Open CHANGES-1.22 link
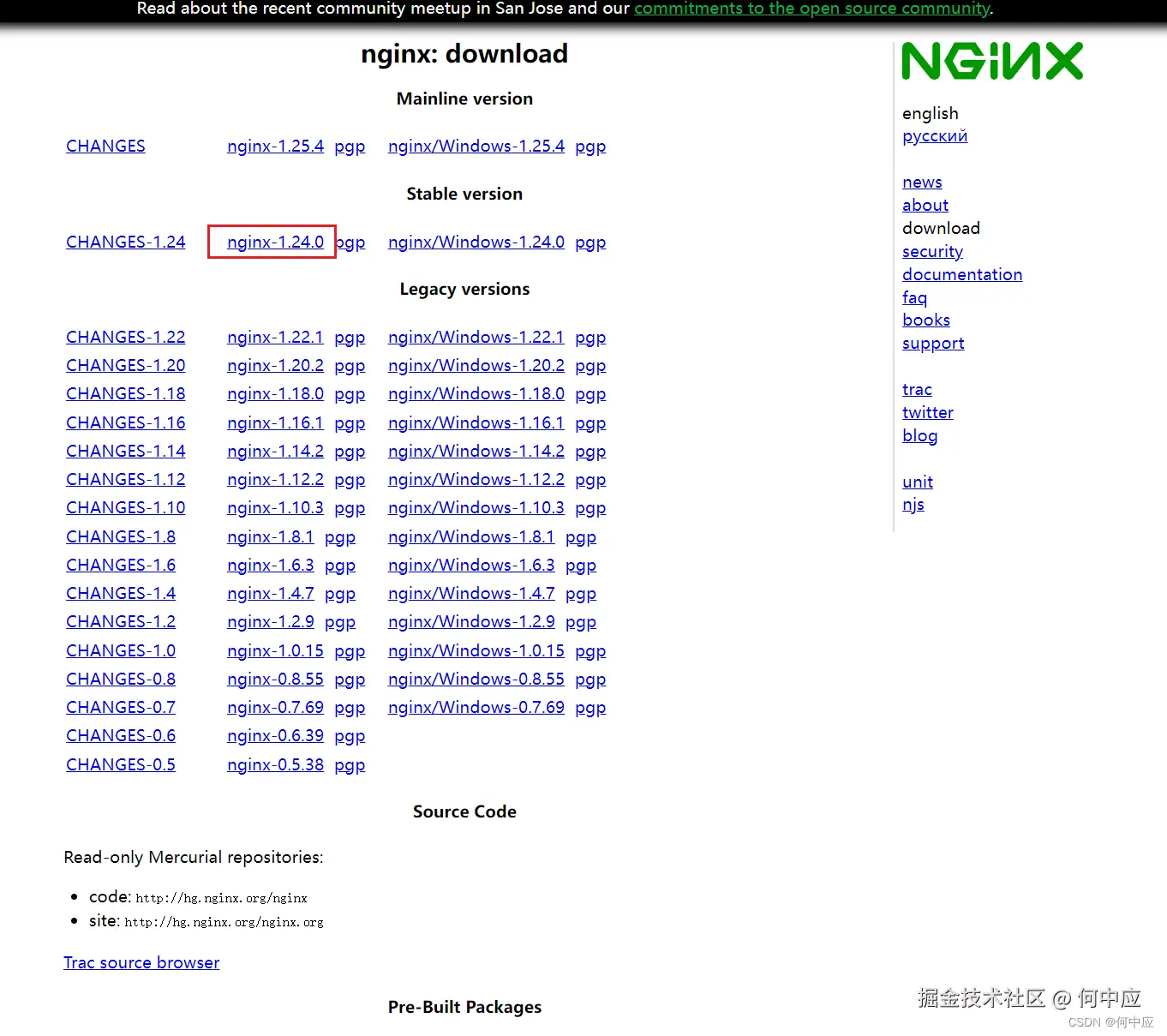Viewport: 1167px width, 1036px height. pos(126,338)
